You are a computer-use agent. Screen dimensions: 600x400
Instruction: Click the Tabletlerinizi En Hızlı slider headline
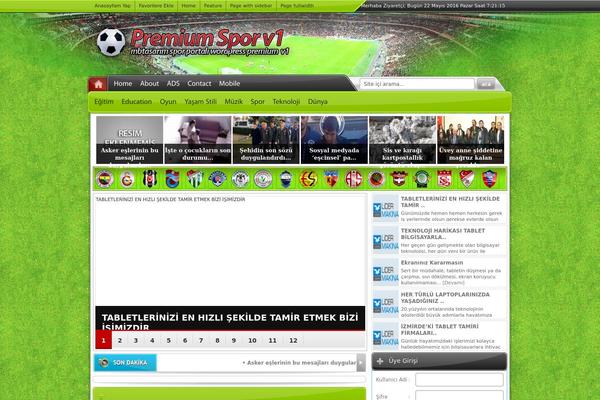point(230,322)
